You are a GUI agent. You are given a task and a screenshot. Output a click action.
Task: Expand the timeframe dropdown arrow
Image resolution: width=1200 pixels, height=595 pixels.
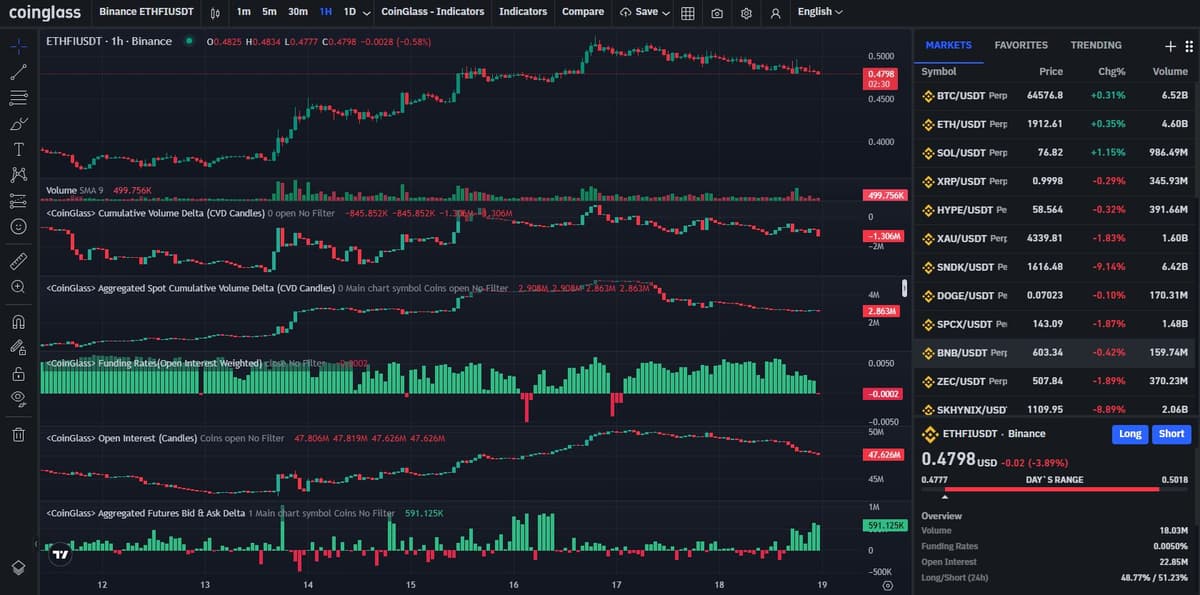pos(367,12)
